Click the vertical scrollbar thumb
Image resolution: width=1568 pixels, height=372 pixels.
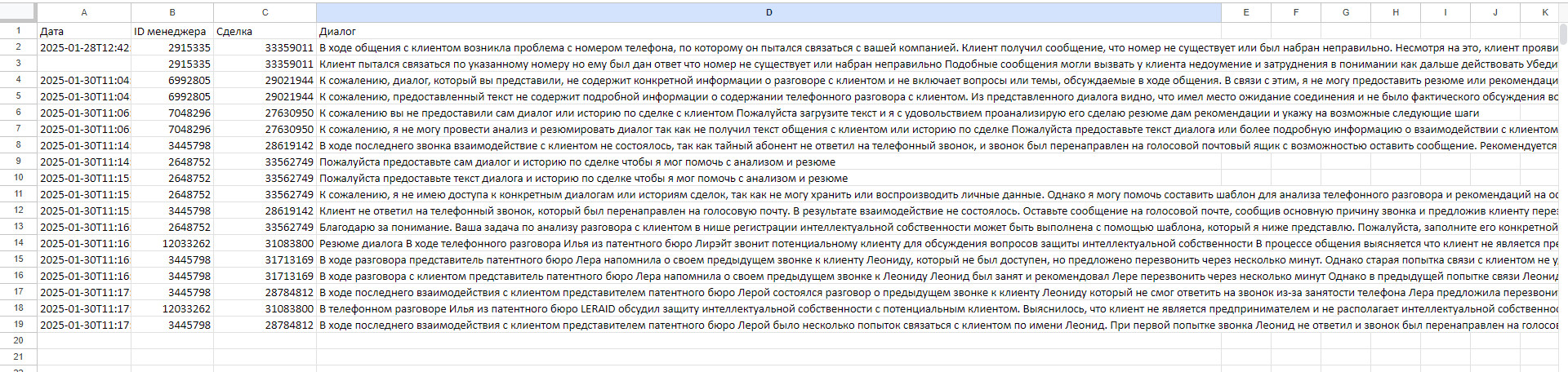point(1563,33)
